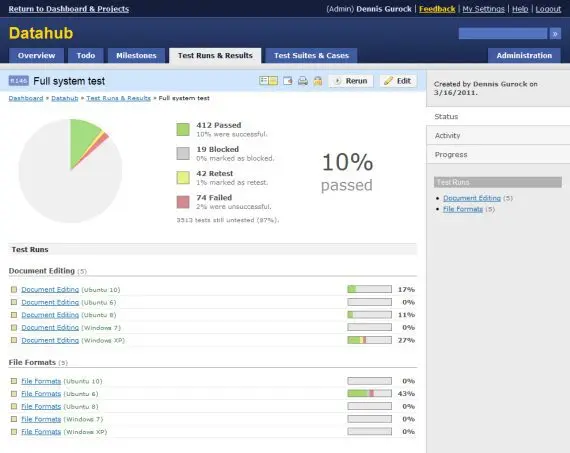Click the Test Runs & Results breadcrumb link
570x453 pixels.
tap(119, 98)
